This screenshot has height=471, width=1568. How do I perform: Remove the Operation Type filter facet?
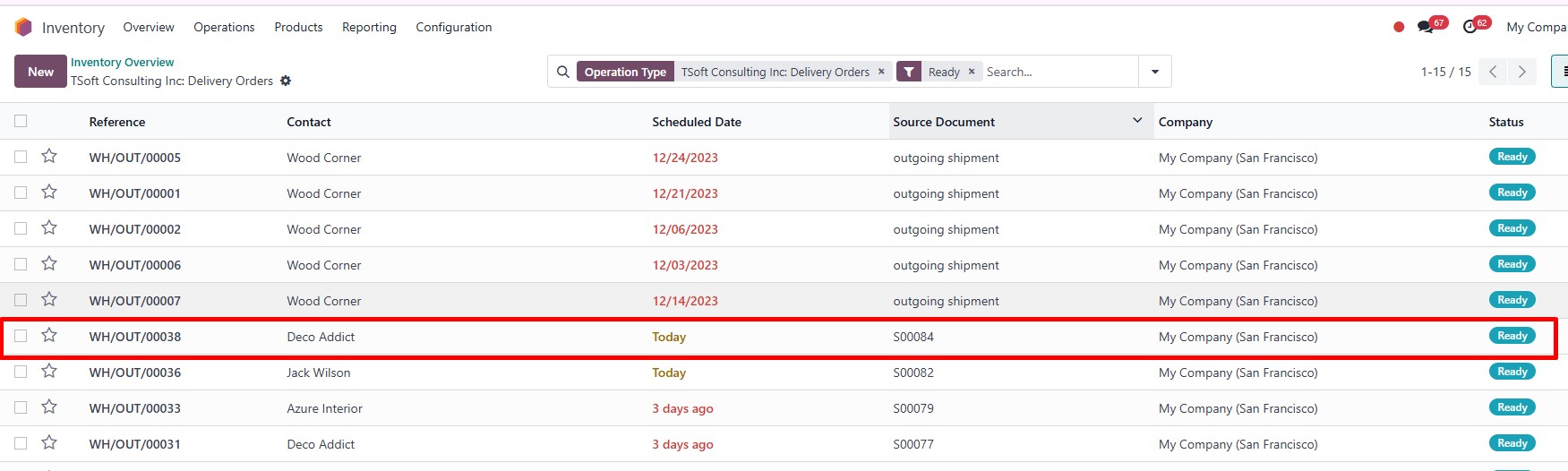click(x=881, y=72)
